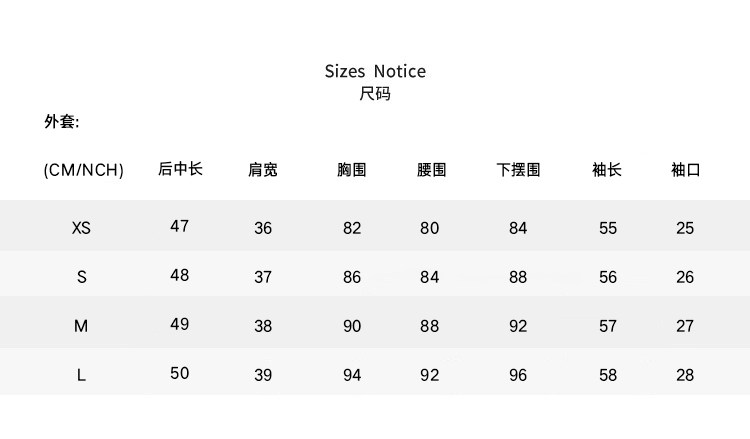Click the 尺码 subtitle under the title
The width and height of the screenshot is (750, 439).
(x=375, y=95)
